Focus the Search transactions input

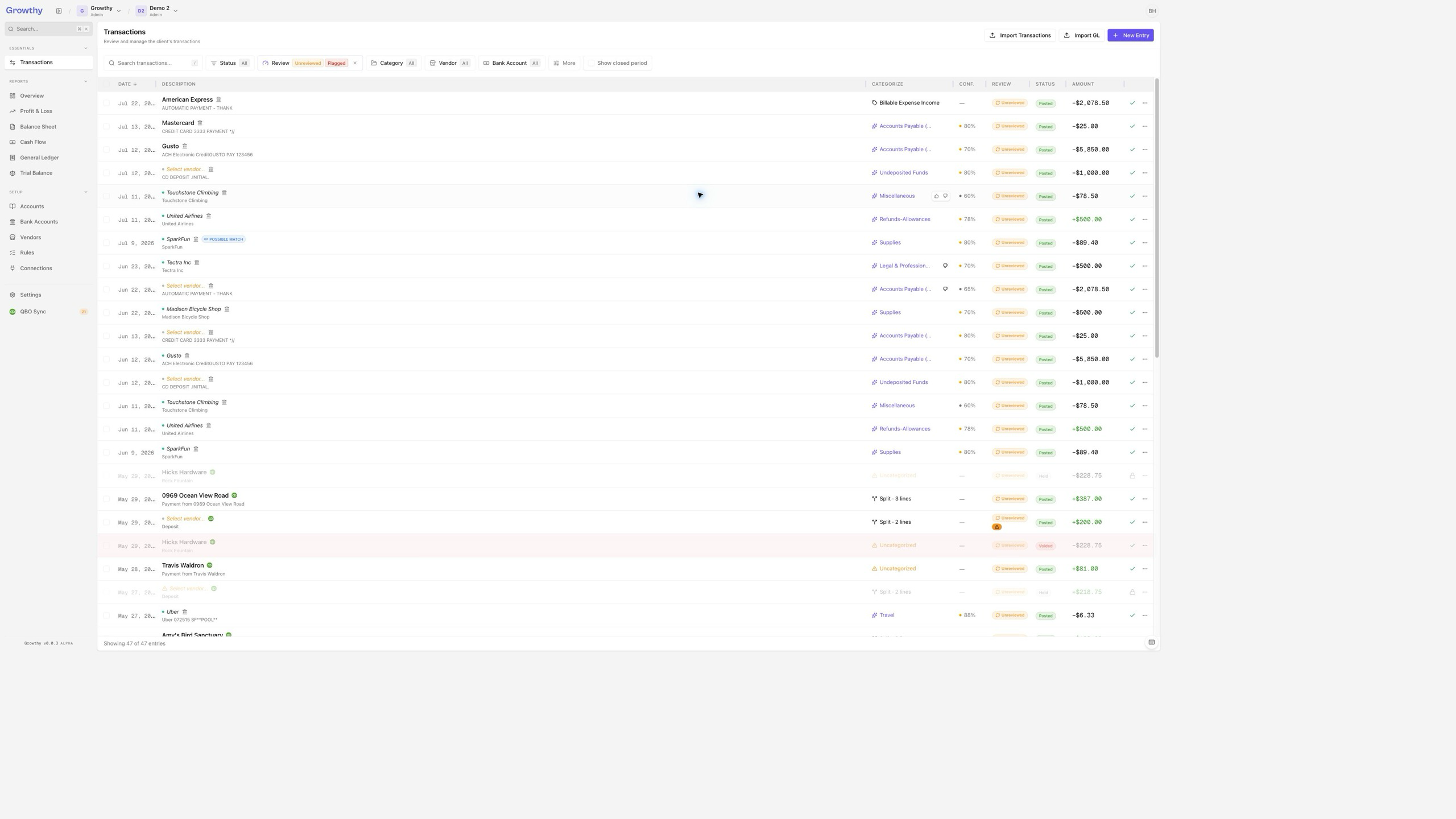[x=152, y=63]
